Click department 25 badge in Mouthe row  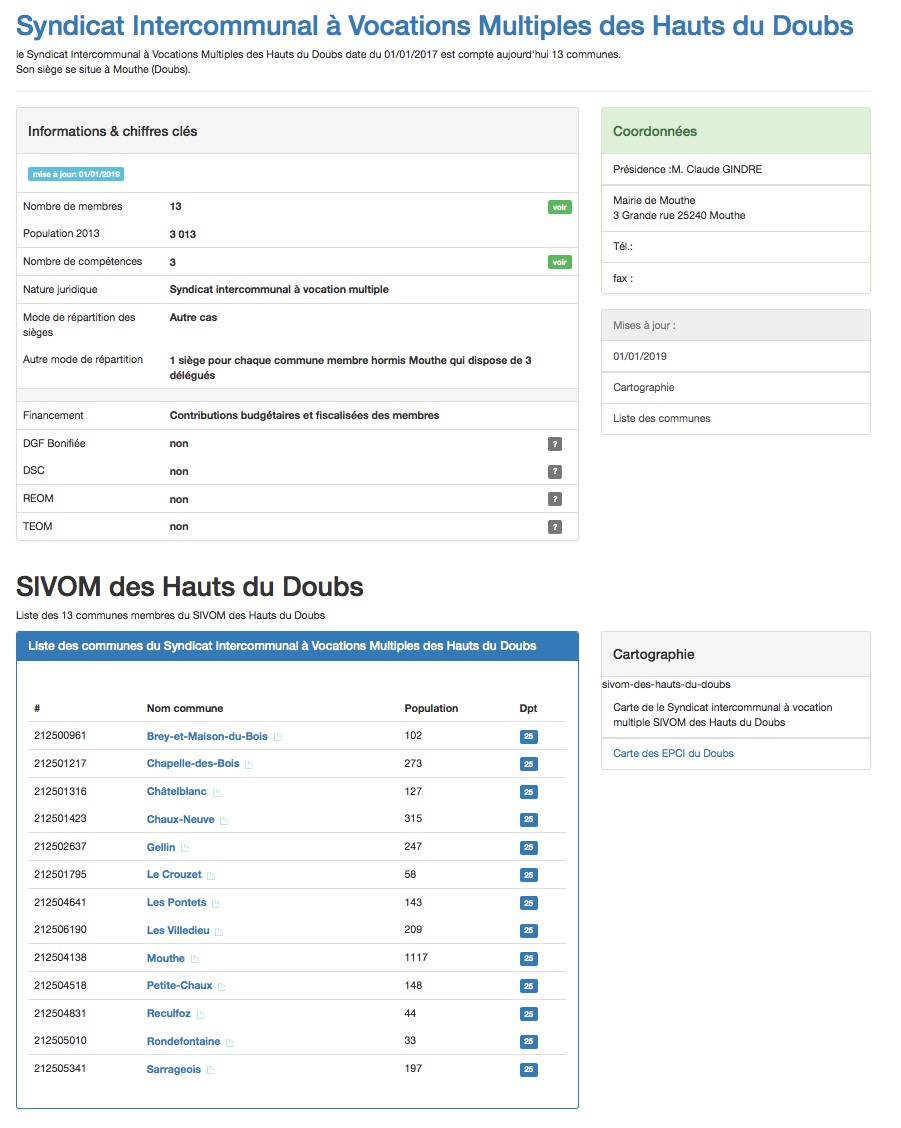[529, 958]
